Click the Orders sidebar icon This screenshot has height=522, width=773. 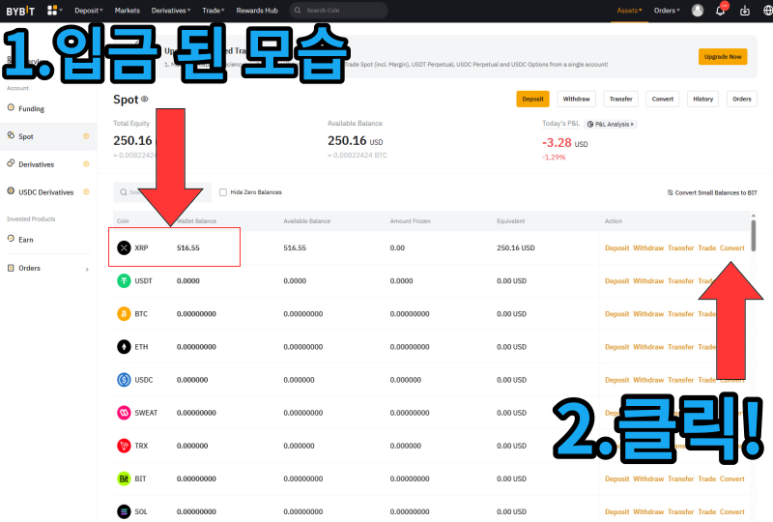coord(11,268)
